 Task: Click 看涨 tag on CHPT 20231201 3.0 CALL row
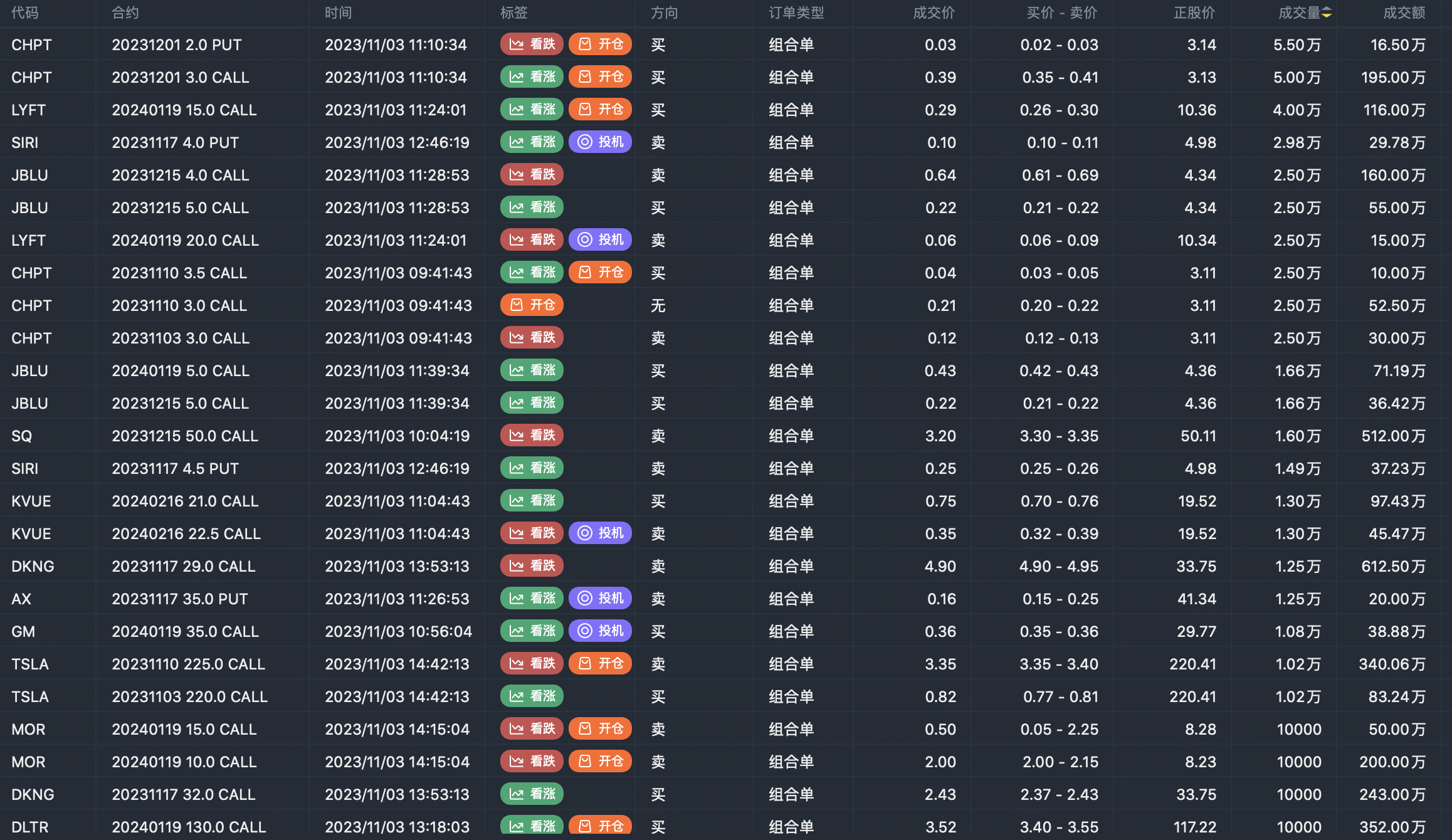[532, 76]
